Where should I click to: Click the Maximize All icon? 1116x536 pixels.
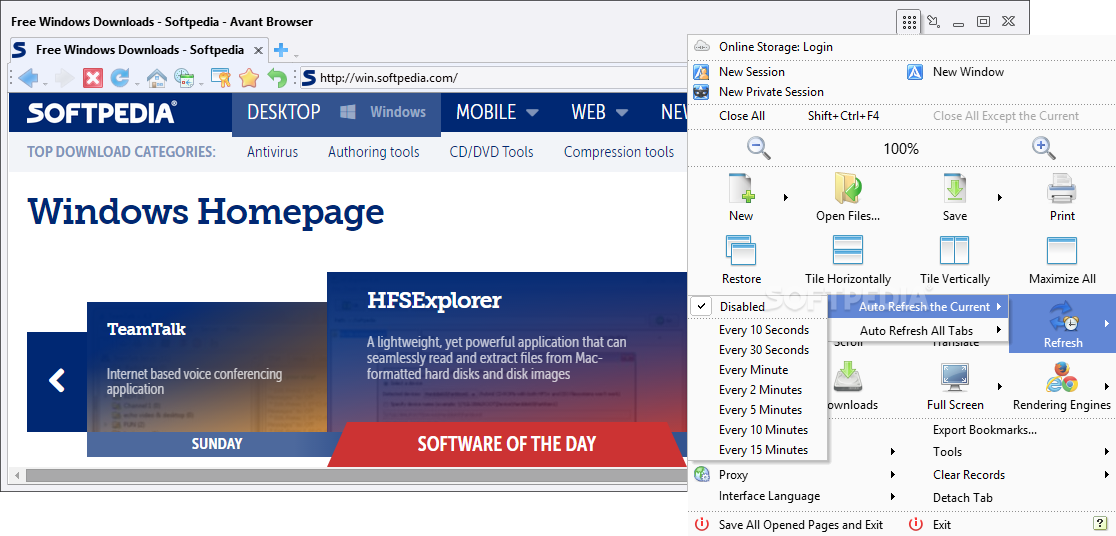[x=1062, y=251]
